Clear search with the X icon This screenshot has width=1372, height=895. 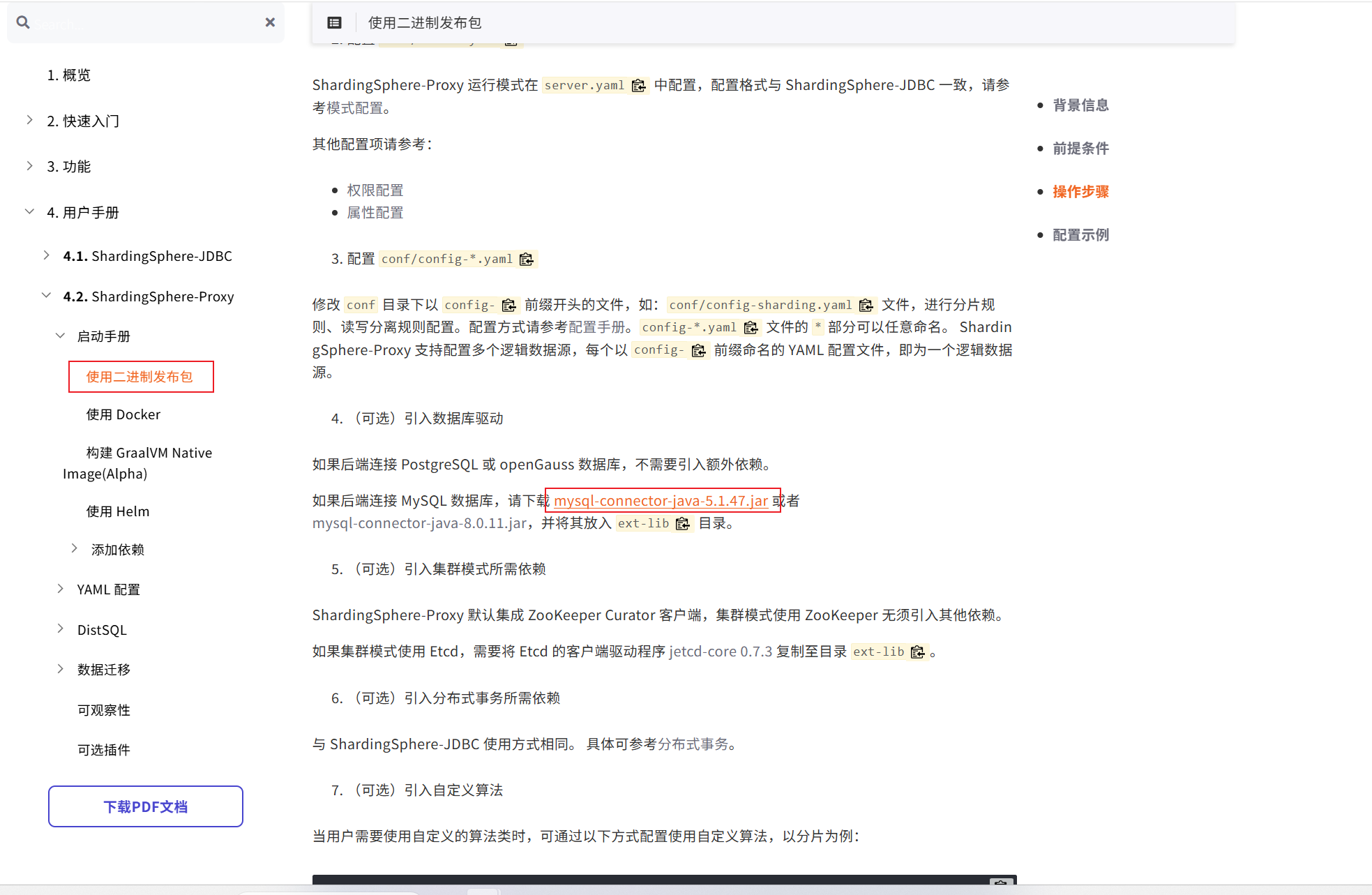pyautogui.click(x=270, y=22)
